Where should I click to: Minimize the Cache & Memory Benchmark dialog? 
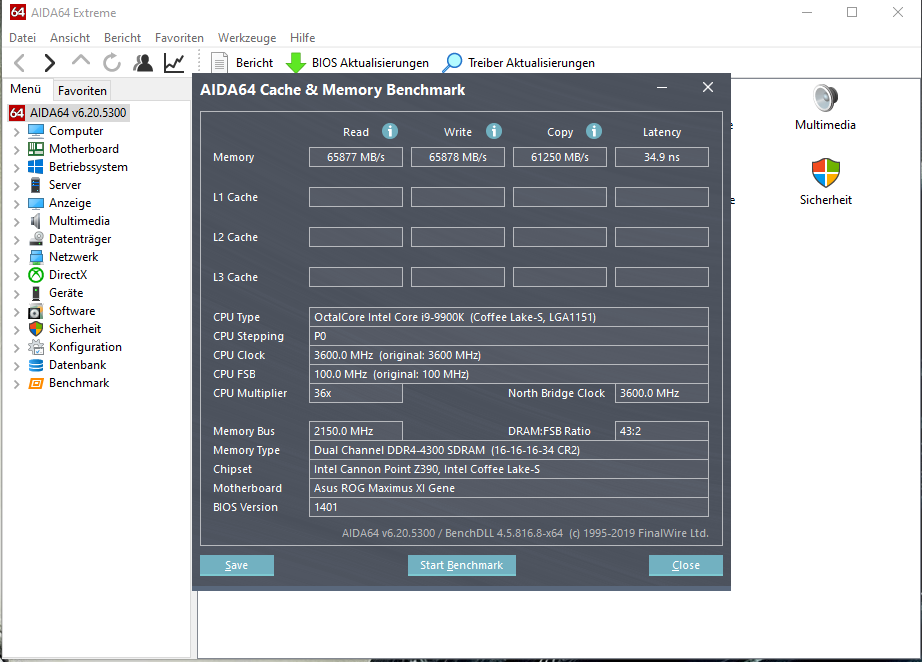[662, 88]
